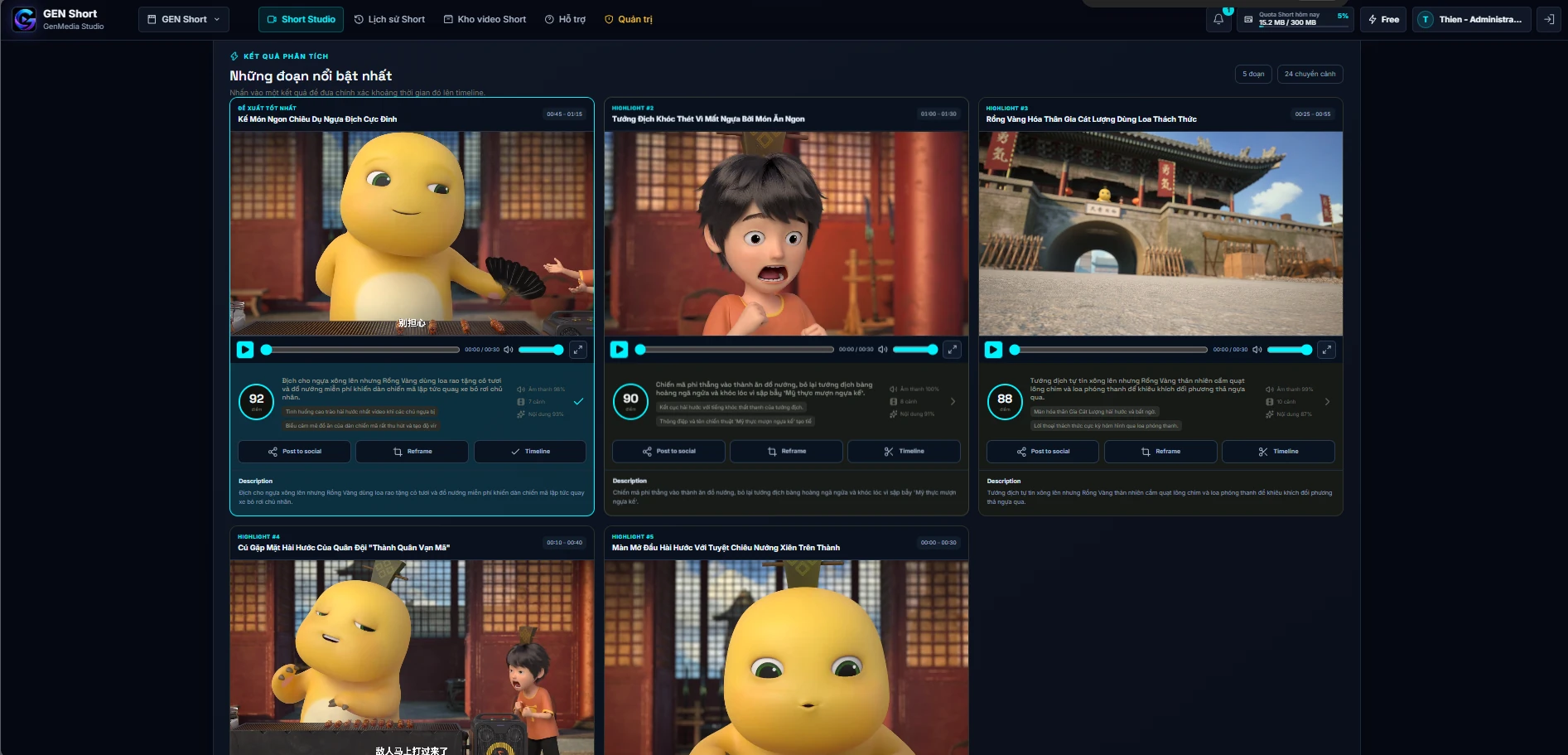Click title 'Màn Mở Đầu Hài Hước Với Tuyệt Chiêu'
The width and height of the screenshot is (1568, 755).
pos(726,548)
